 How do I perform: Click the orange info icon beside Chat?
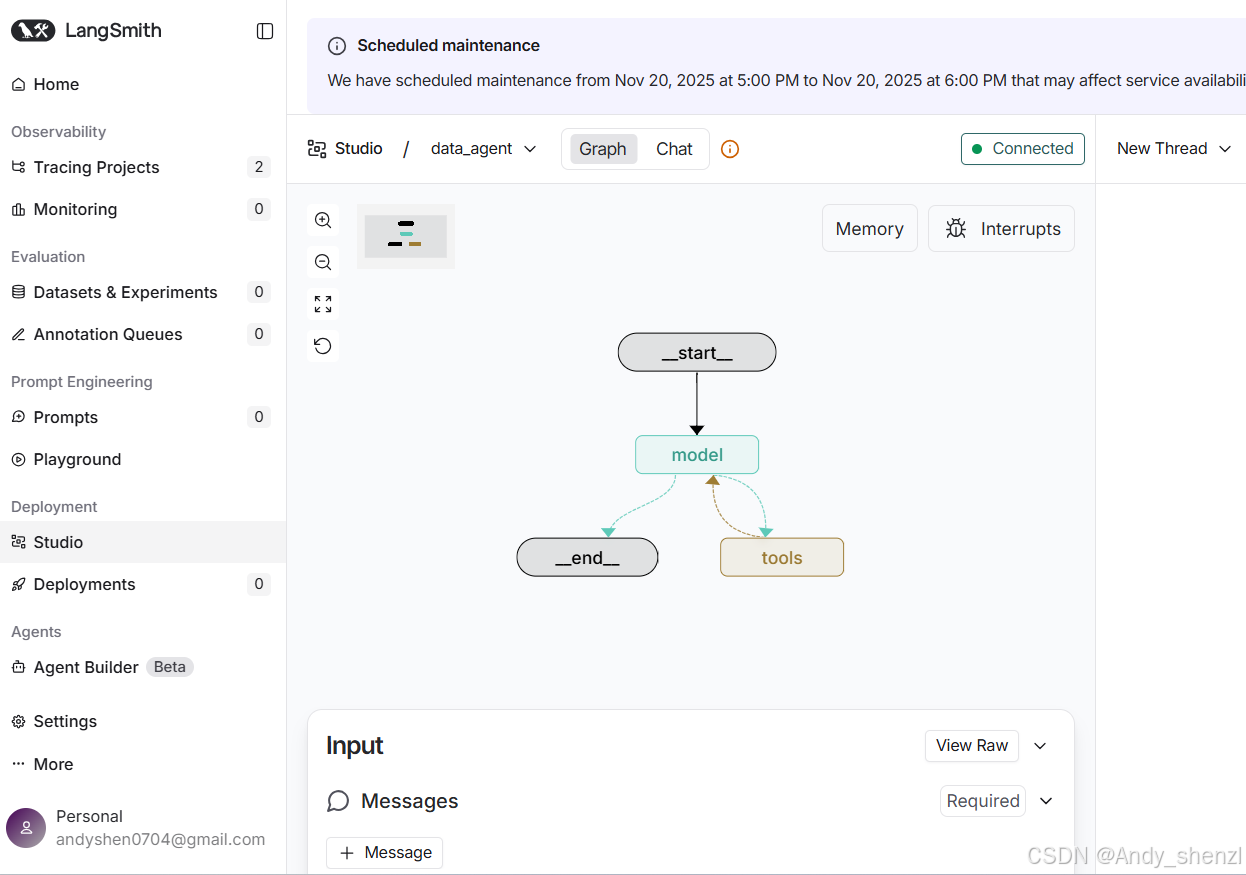(x=730, y=149)
